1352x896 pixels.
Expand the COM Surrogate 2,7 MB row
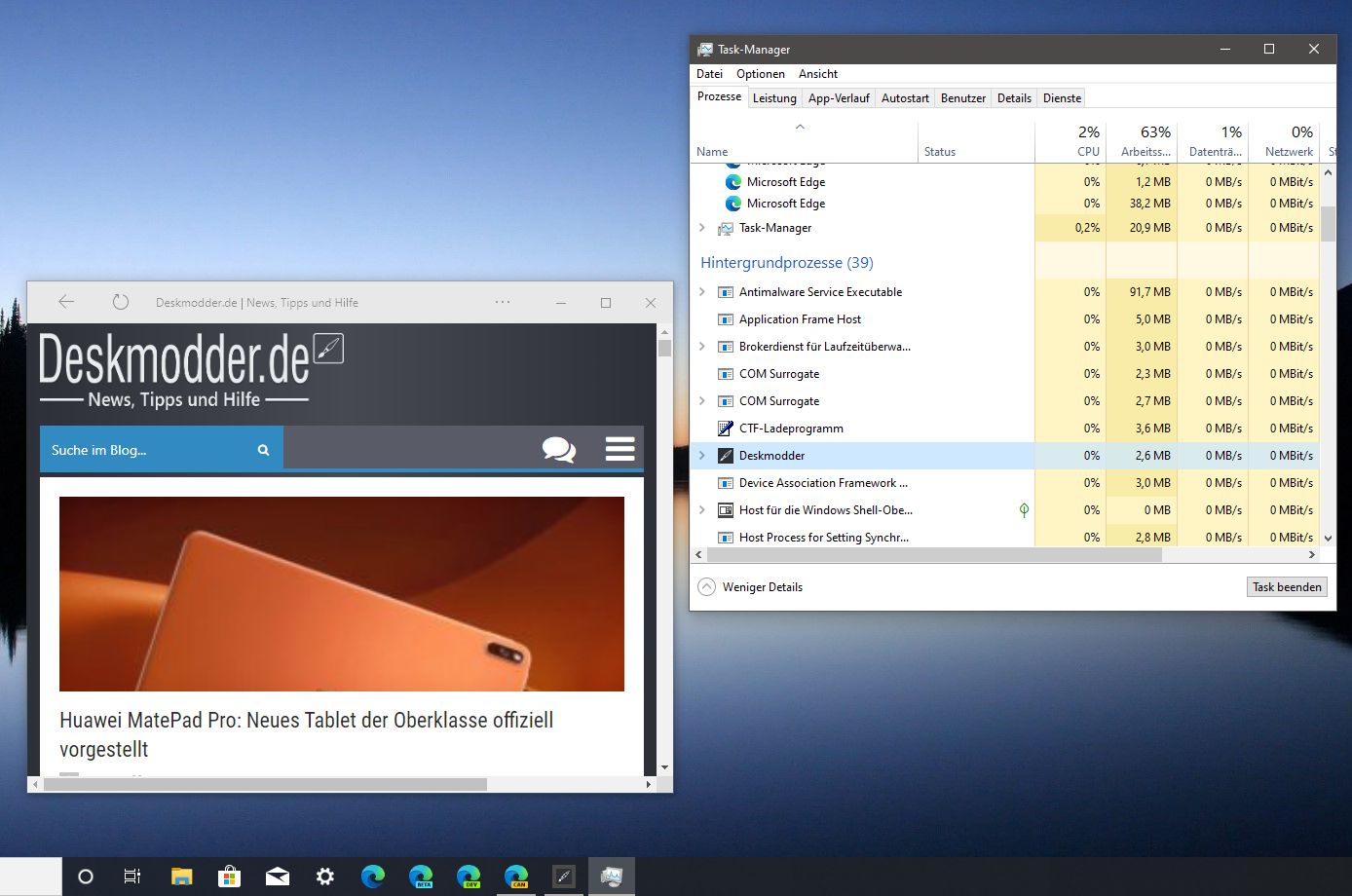pos(702,401)
